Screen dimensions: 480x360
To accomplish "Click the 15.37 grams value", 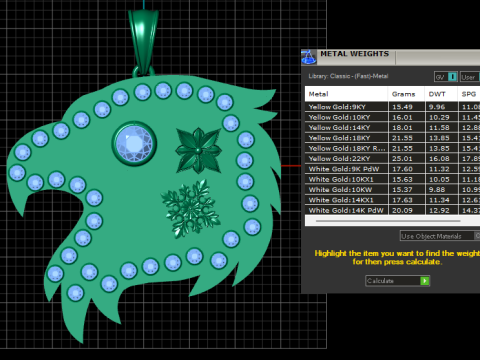I will pyautogui.click(x=402, y=189).
